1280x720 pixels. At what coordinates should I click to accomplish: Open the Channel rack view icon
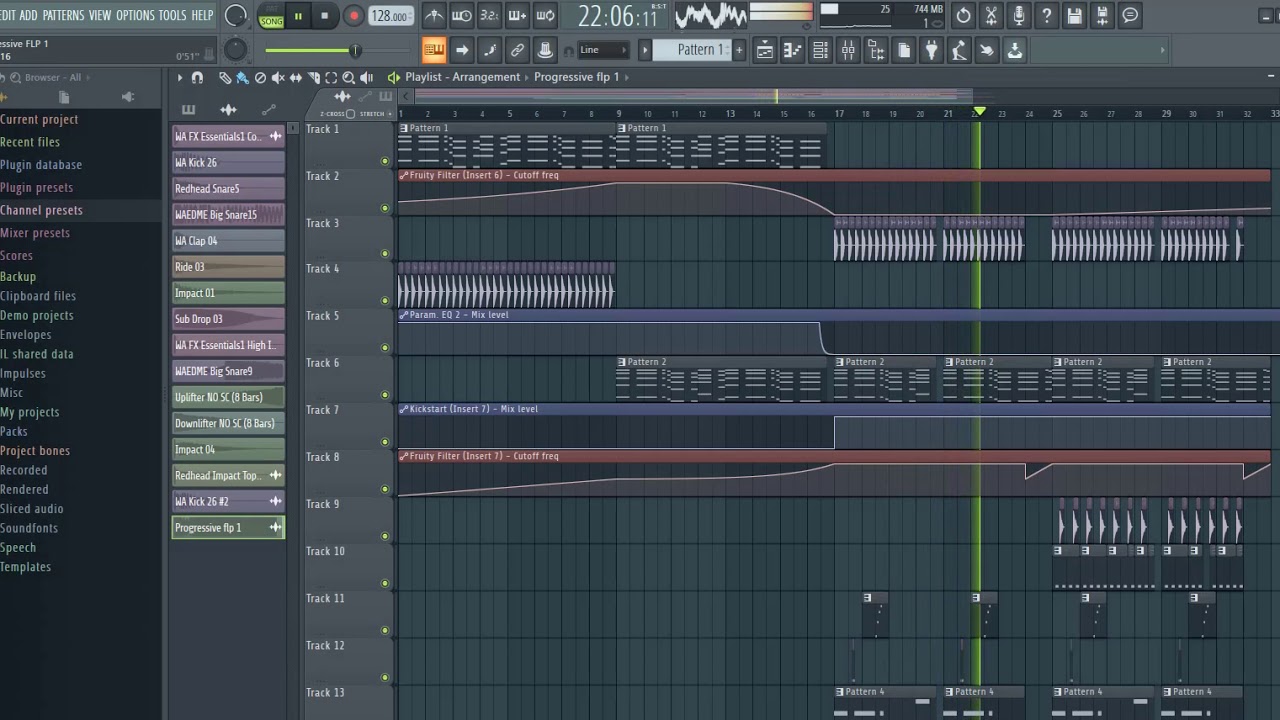(820, 50)
